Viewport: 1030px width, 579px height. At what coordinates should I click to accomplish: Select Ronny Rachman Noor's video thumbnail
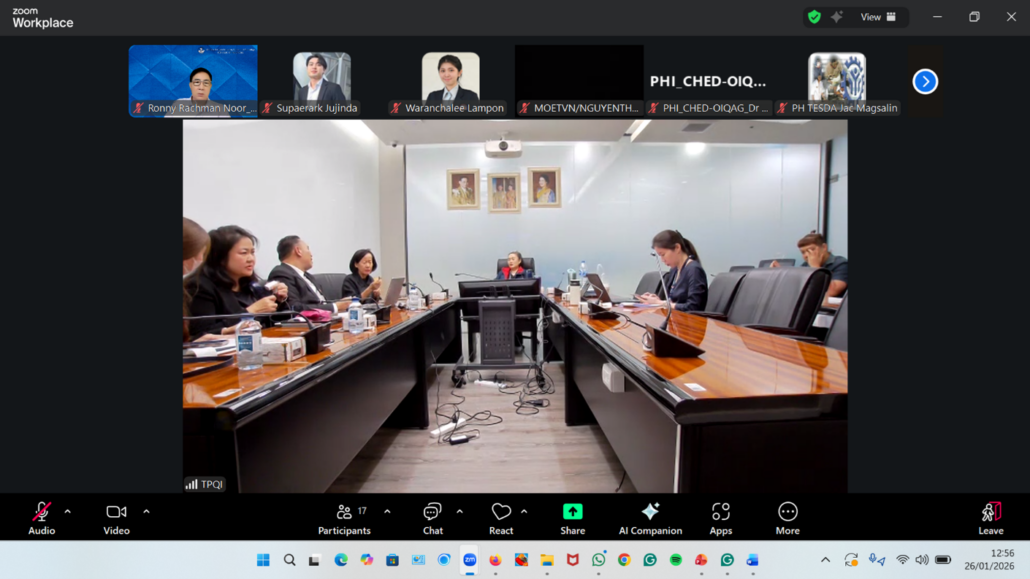pos(193,80)
